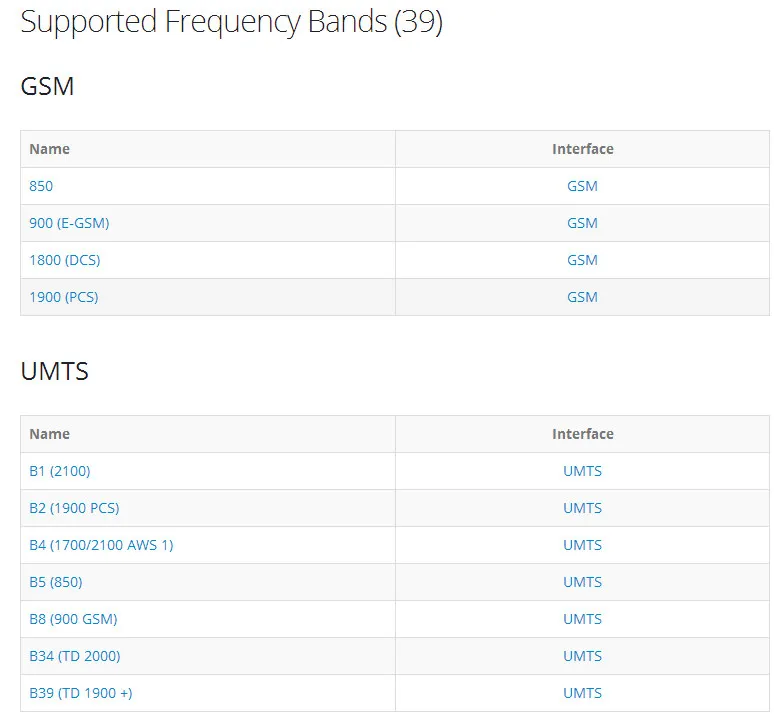Open UMTS interface link in B4 row

click(x=582, y=545)
